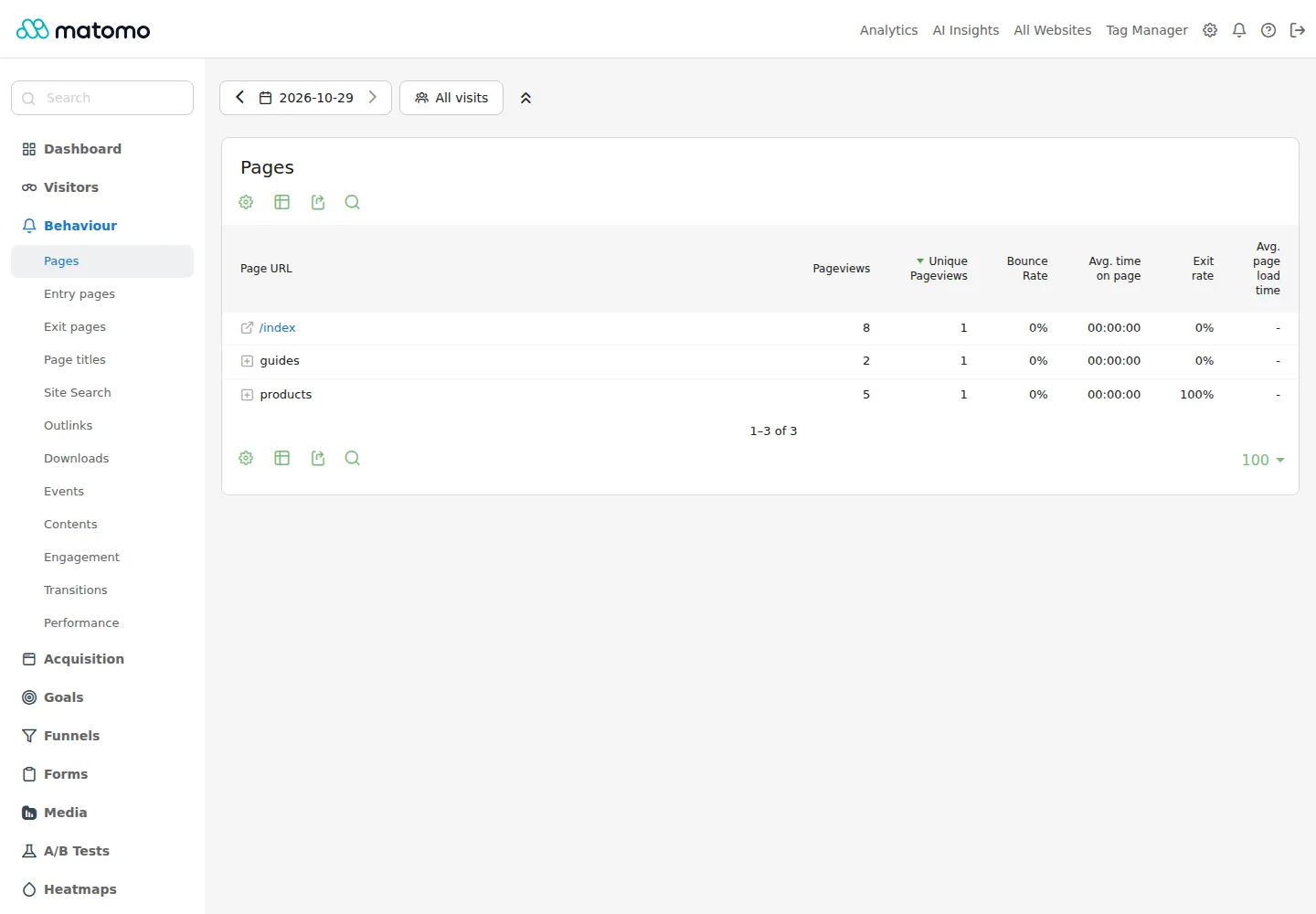Viewport: 1316px width, 914px height.
Task: Open Exit pages report
Action: pyautogui.click(x=75, y=326)
